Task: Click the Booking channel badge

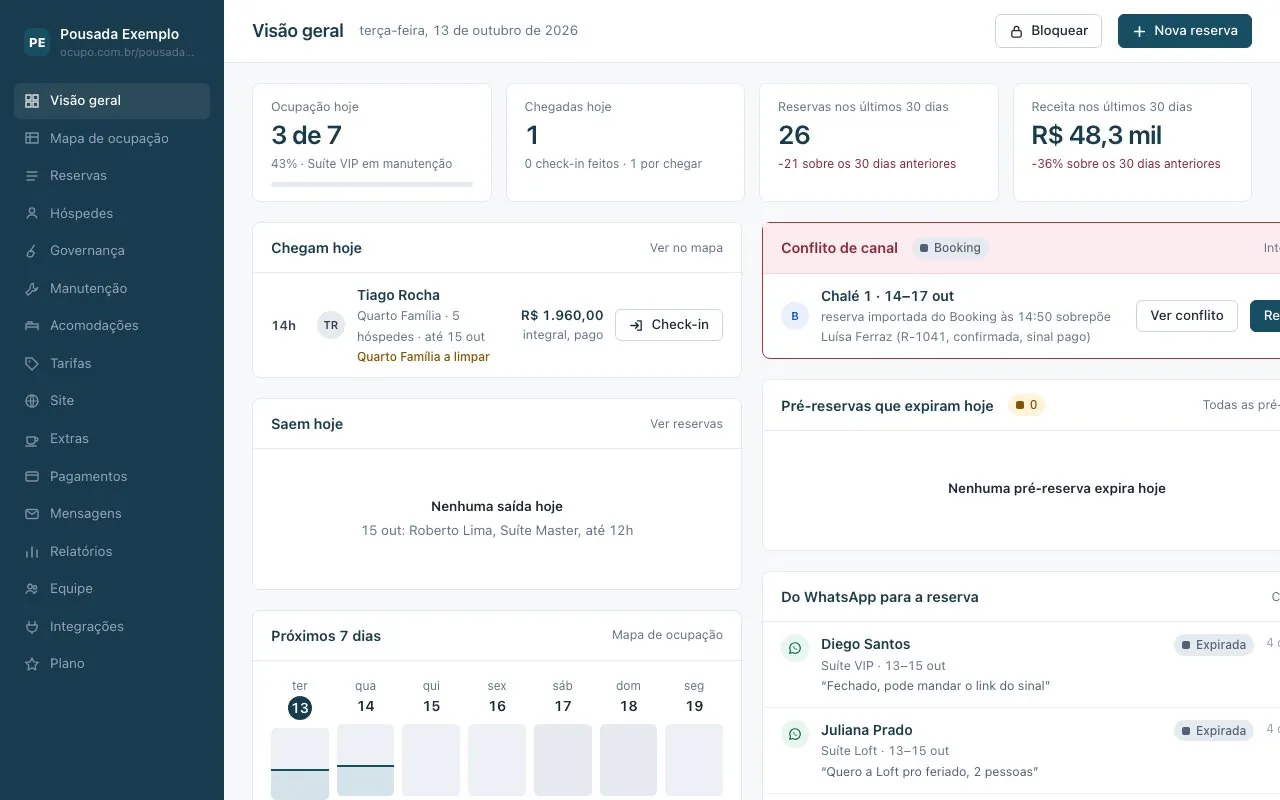Action: click(950, 248)
